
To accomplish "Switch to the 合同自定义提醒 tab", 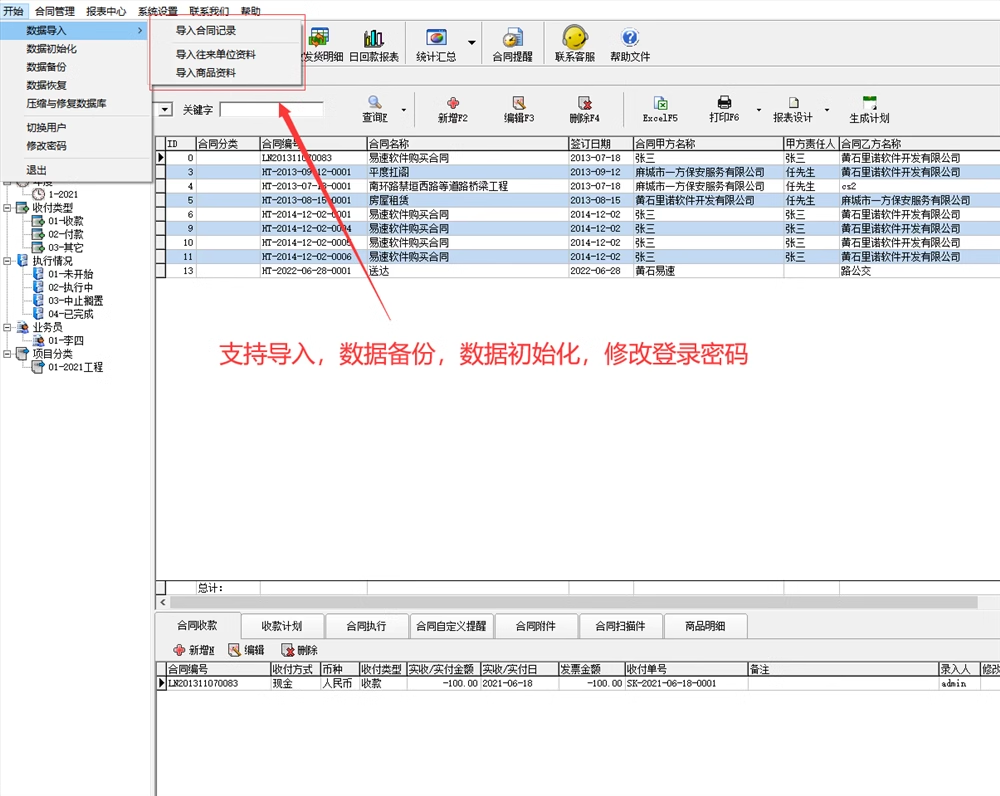I will tap(452, 626).
